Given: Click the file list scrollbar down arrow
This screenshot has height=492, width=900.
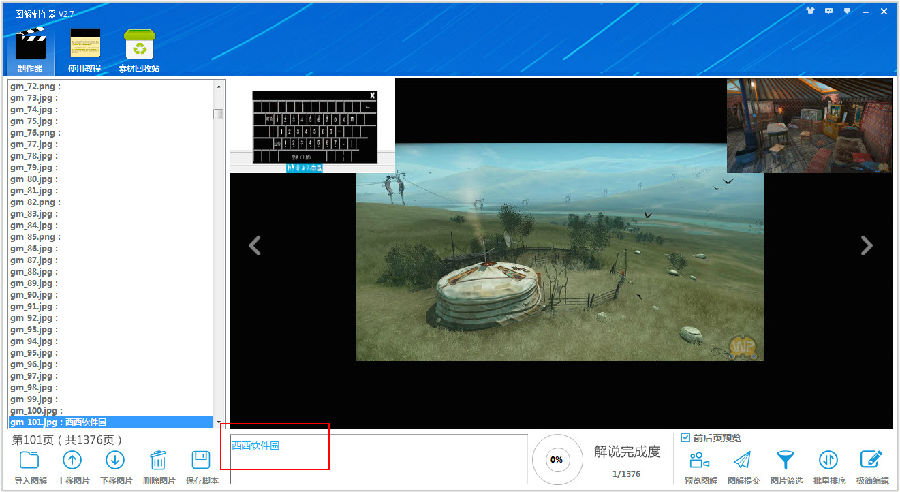Looking at the screenshot, I should point(218,423).
